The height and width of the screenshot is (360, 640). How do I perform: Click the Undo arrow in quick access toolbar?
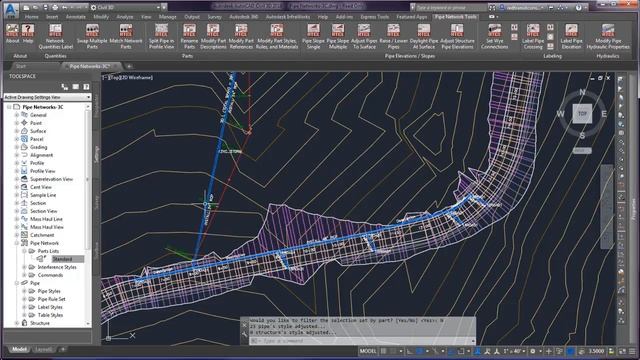tap(64, 7)
